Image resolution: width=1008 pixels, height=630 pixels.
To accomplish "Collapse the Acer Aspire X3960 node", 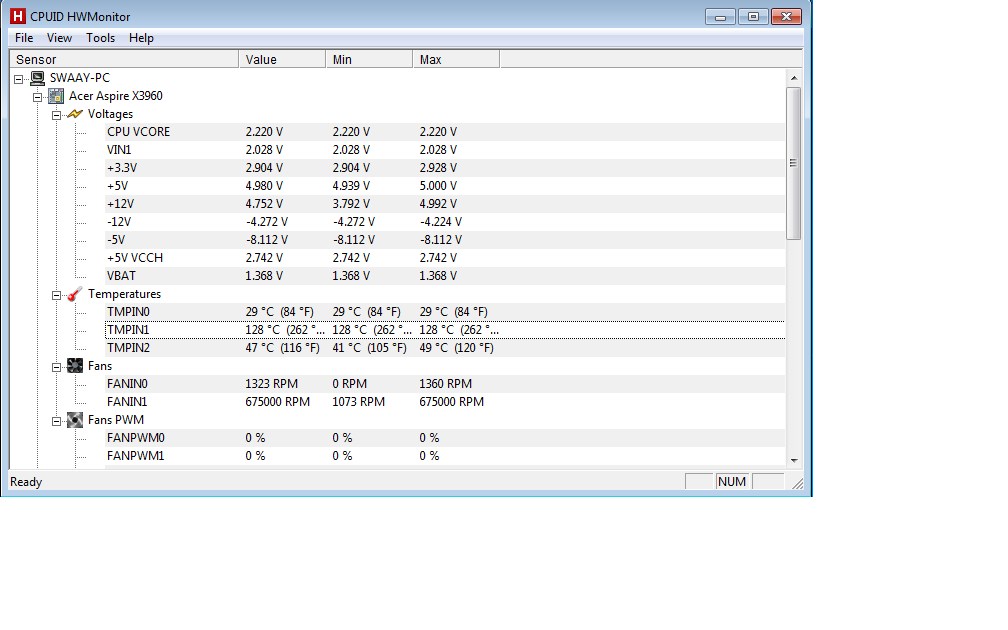I will pyautogui.click(x=38, y=97).
